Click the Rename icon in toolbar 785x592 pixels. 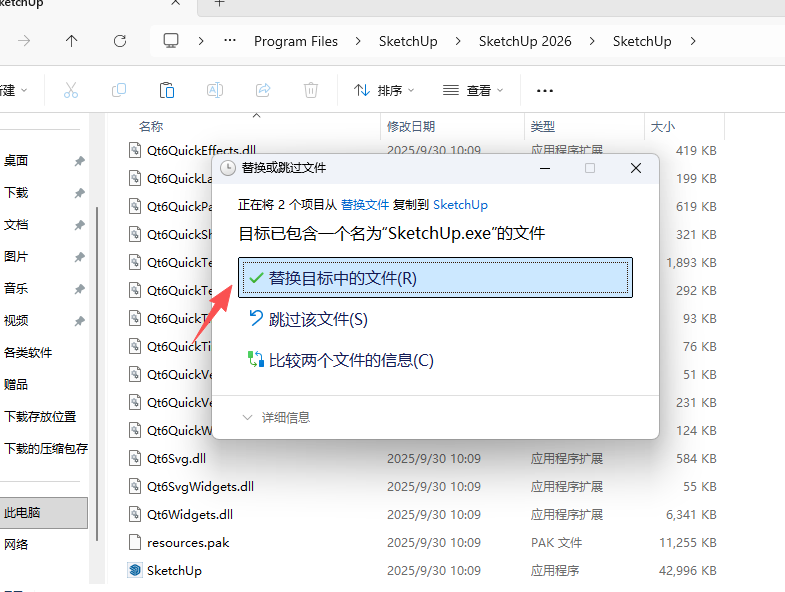[215, 90]
